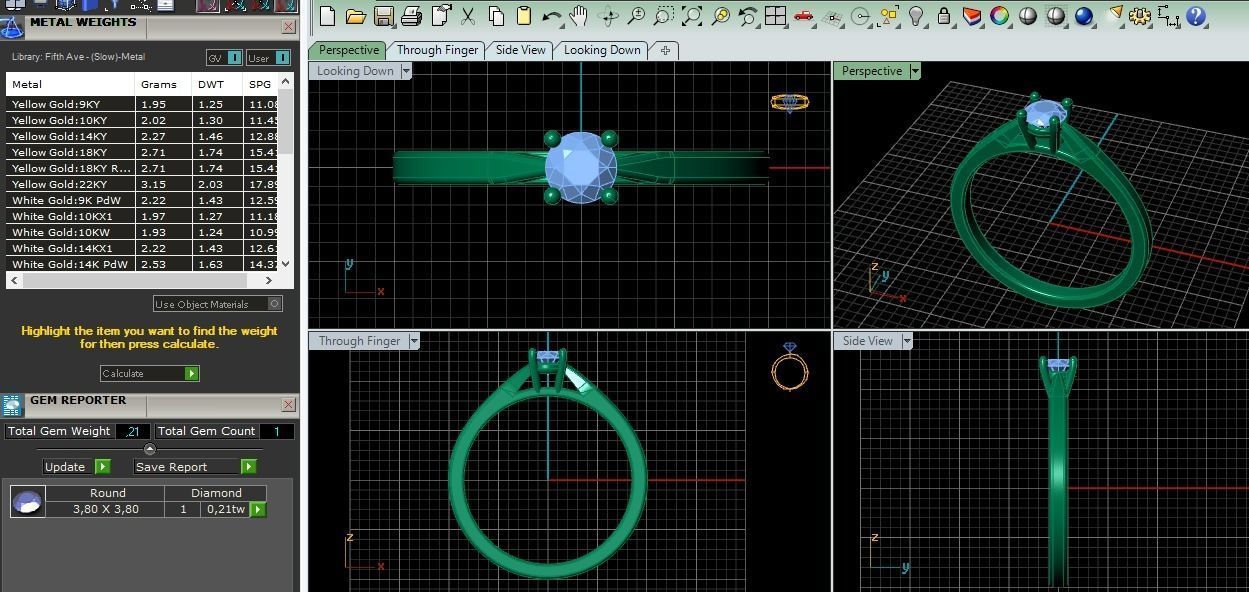Image resolution: width=1249 pixels, height=592 pixels.
Task: Open the Perspective viewport title dropdown
Action: 915,71
